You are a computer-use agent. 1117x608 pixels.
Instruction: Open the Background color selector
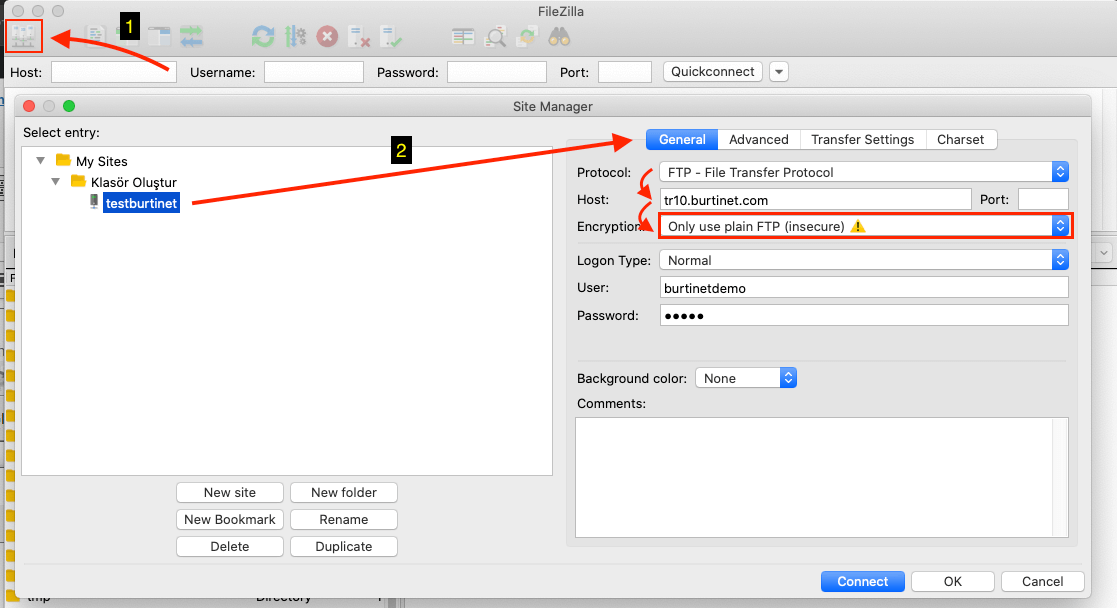pos(746,378)
